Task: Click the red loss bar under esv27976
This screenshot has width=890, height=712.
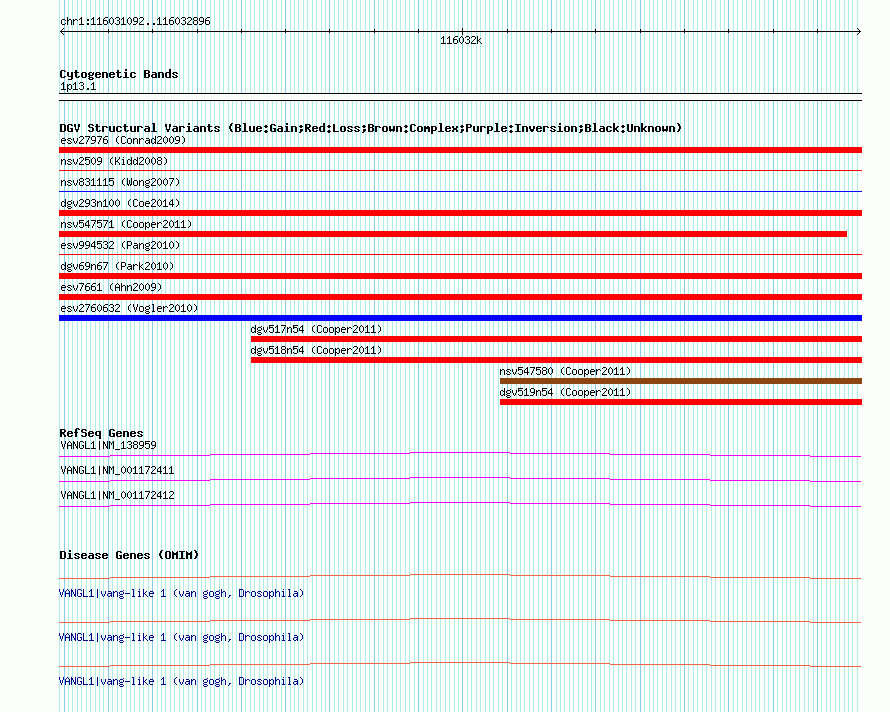Action: [x=460, y=150]
